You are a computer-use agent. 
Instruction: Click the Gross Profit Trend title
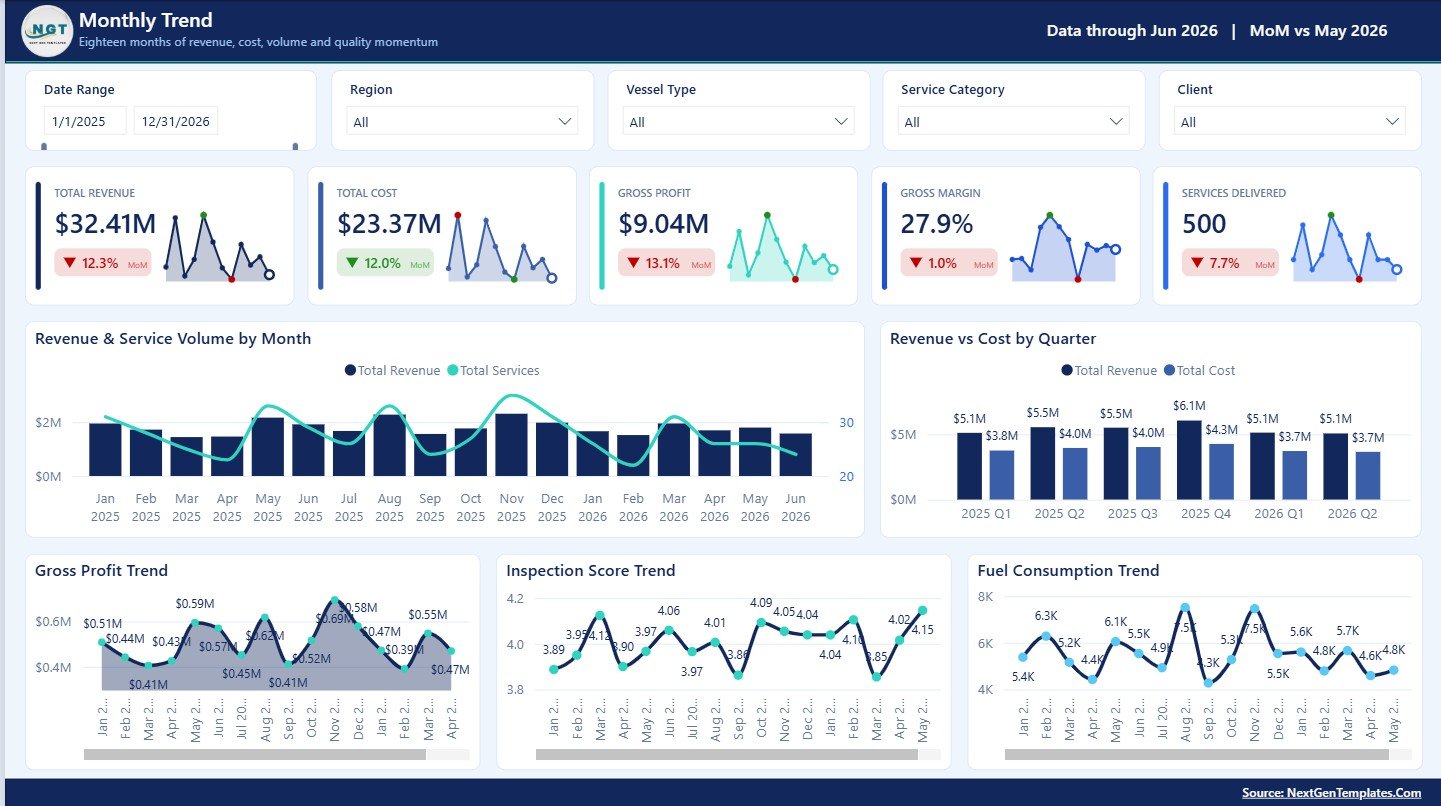tap(101, 571)
